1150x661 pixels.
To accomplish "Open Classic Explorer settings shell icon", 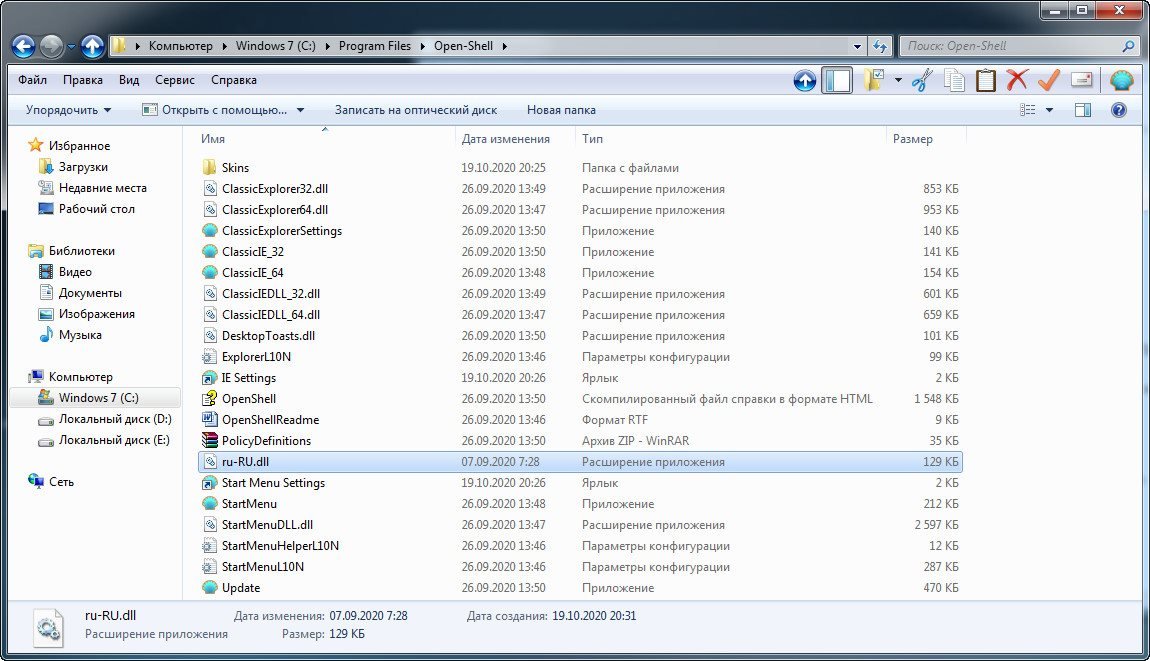I will (x=1121, y=80).
